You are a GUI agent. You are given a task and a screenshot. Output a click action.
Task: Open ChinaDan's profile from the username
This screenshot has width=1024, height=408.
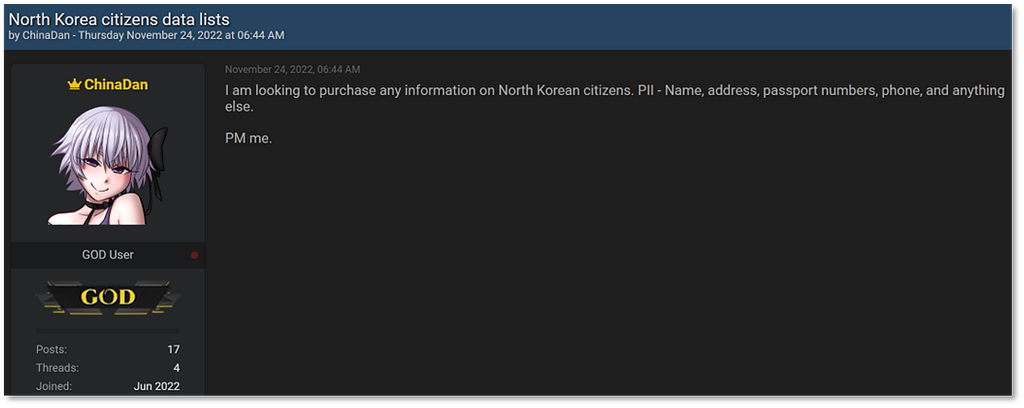(x=116, y=85)
